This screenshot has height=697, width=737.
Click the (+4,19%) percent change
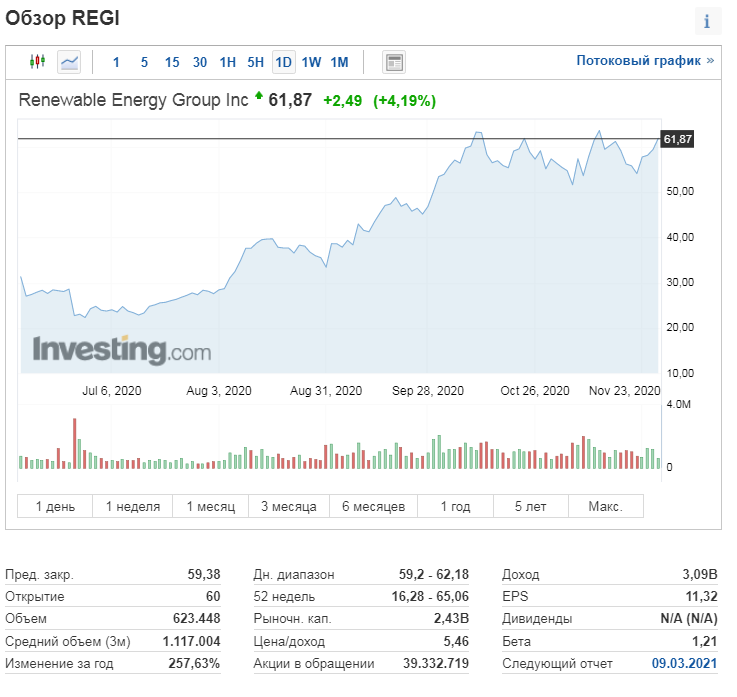pyautogui.click(x=404, y=101)
